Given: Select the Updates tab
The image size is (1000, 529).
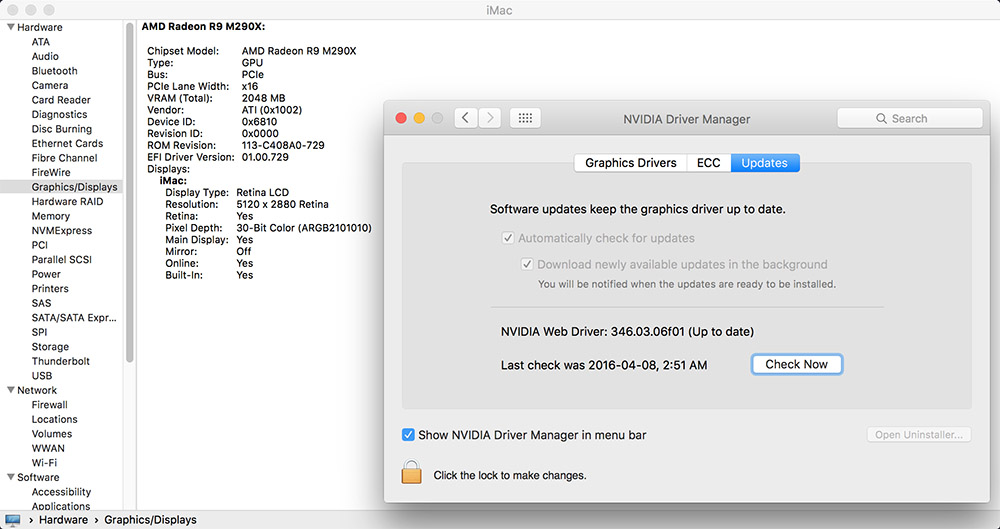Looking at the screenshot, I should click(765, 163).
